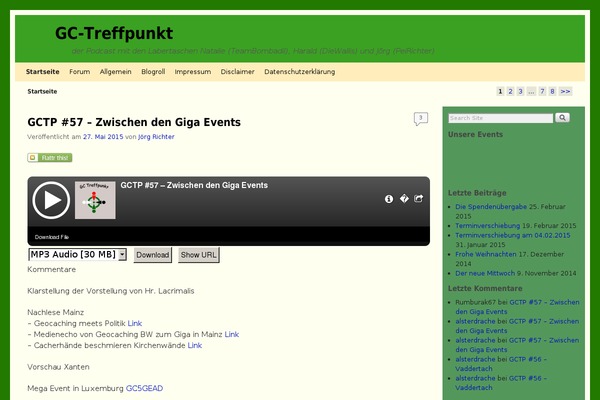Open sidebar post Die Spendenübergabe
This screenshot has width=600, height=400.
point(491,207)
